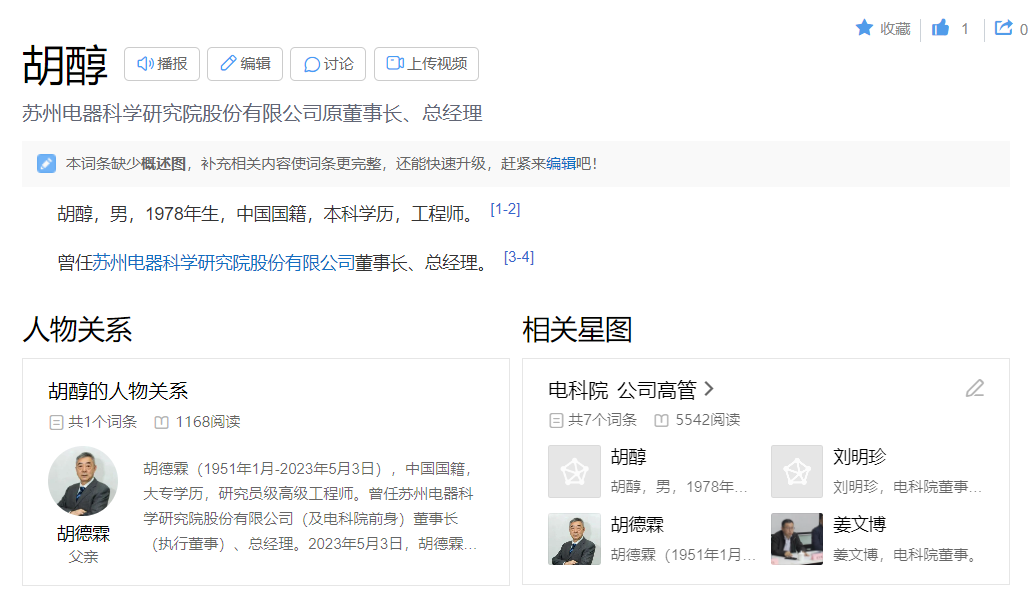The width and height of the screenshot is (1033, 607).
Task: Click 共7个词条 entry count
Action: pos(594,420)
